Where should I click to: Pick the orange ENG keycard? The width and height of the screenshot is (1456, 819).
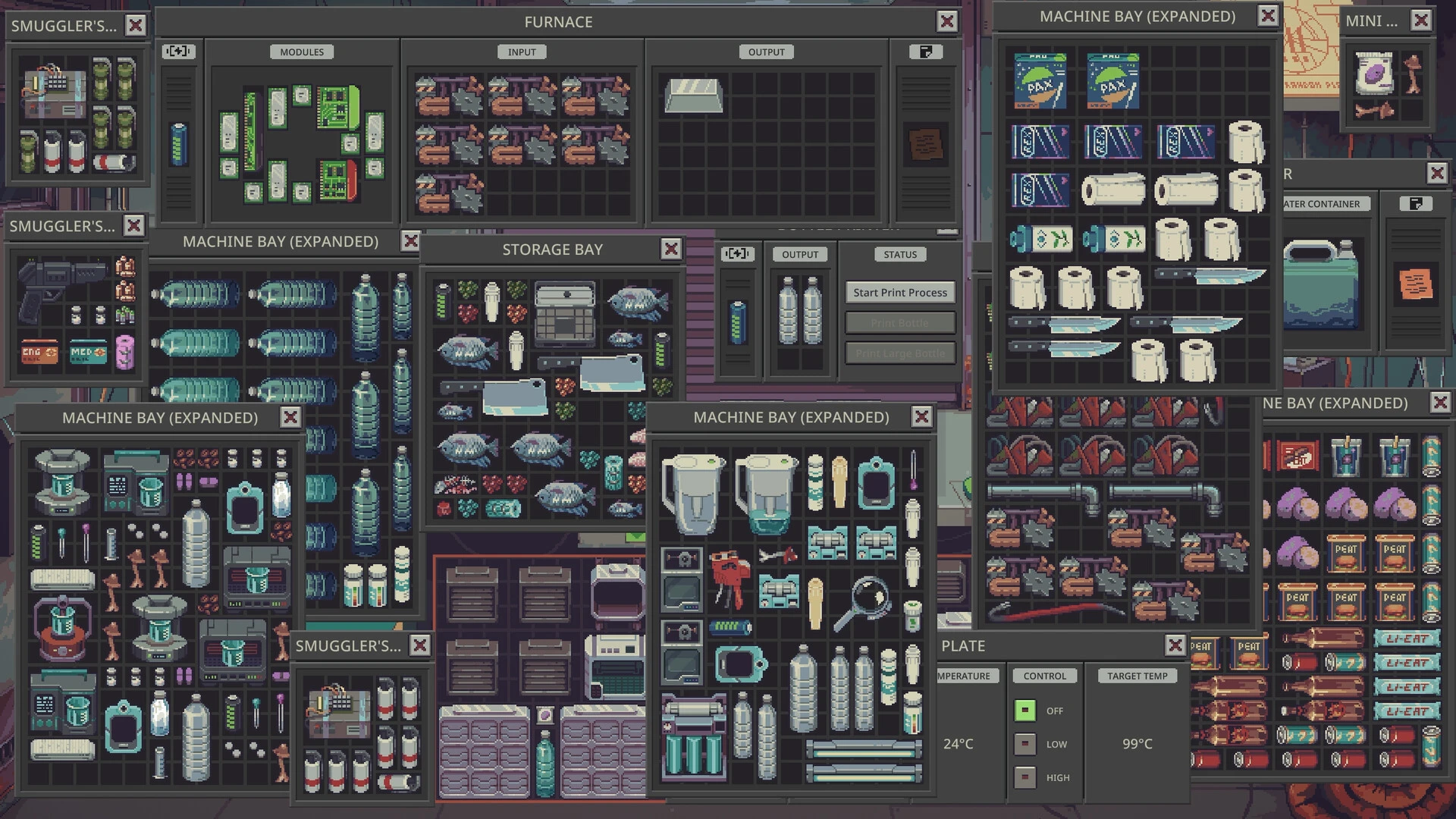pos(40,353)
